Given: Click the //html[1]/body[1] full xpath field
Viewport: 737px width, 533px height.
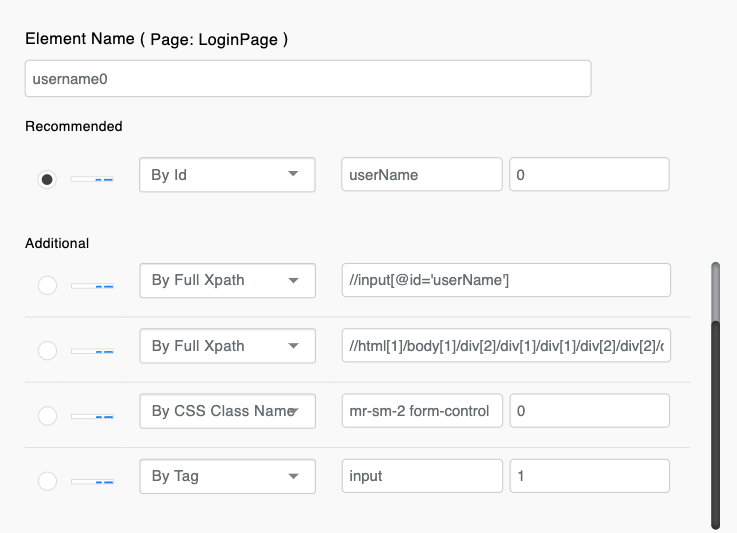Looking at the screenshot, I should (505, 346).
